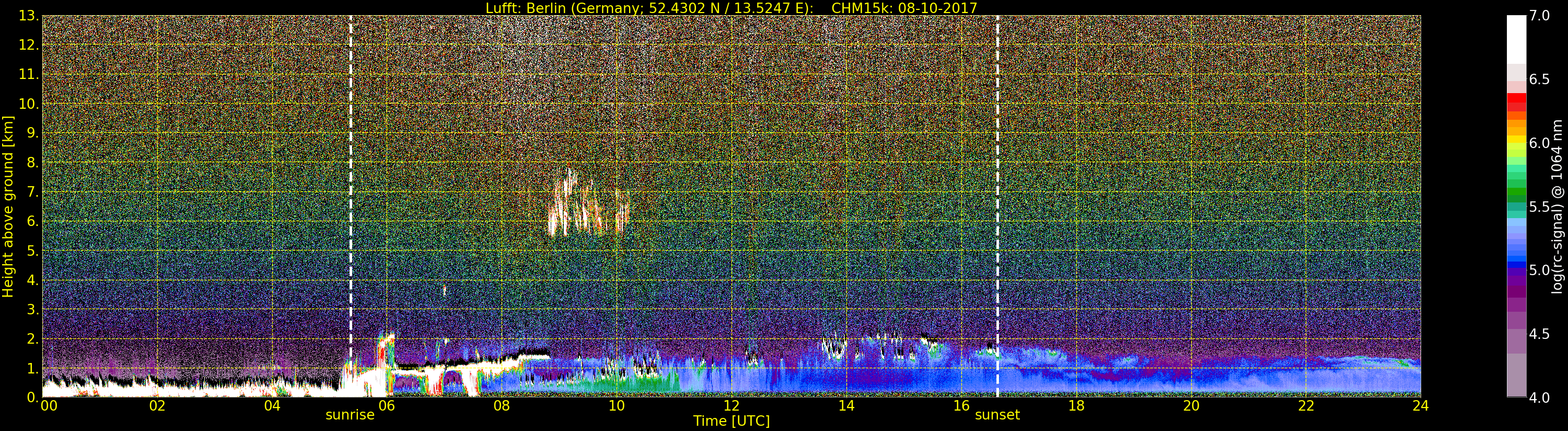Click the "12" time axis tick
Image resolution: width=1568 pixels, height=431 pixels.
(x=731, y=406)
